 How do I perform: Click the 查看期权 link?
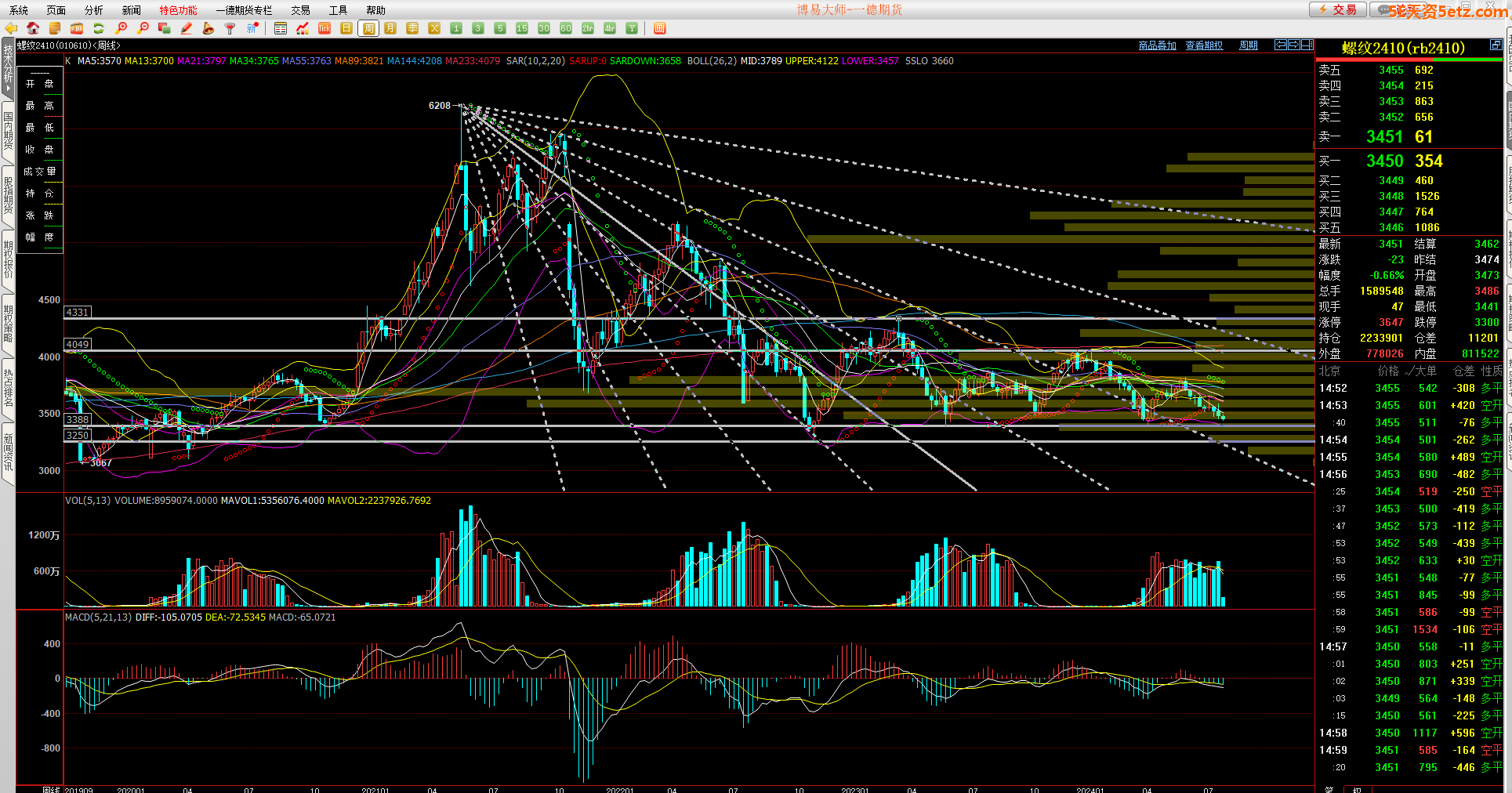1204,45
